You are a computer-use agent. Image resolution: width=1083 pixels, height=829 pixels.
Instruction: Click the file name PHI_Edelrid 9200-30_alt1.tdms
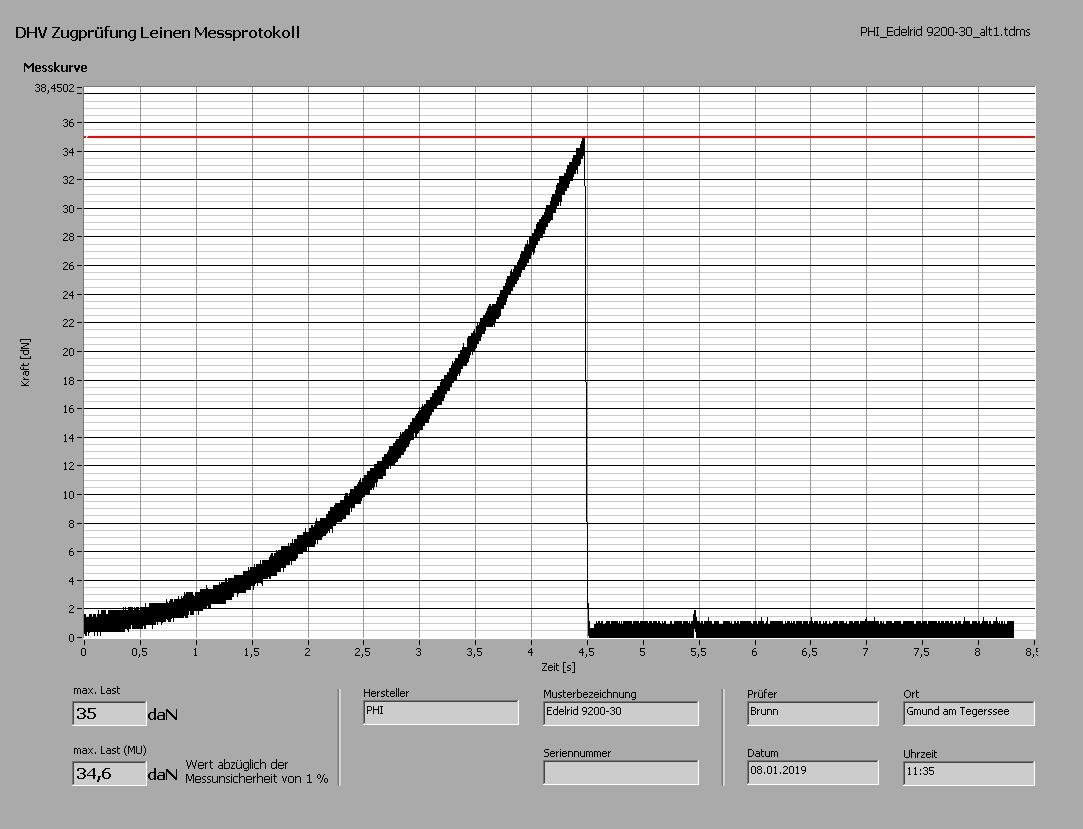(x=944, y=32)
